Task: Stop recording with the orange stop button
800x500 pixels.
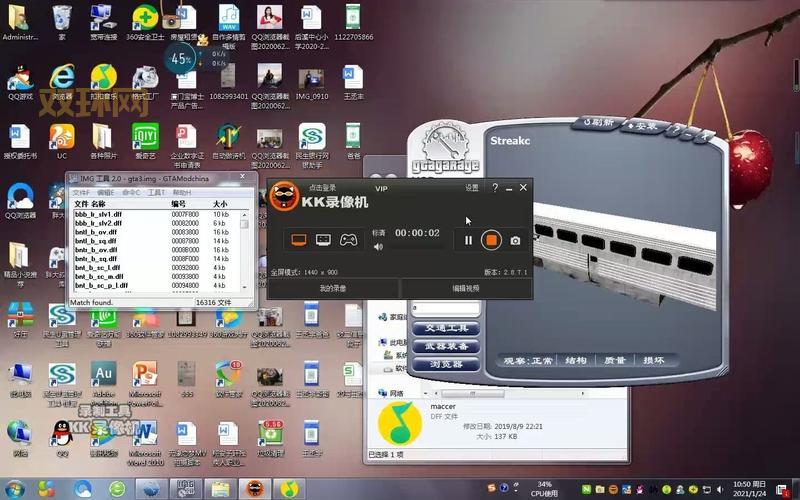Action: 490,240
